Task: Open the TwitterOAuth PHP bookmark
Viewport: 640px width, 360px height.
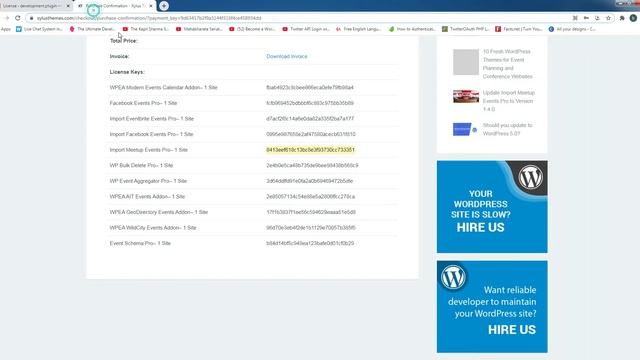Action: pos(466,29)
